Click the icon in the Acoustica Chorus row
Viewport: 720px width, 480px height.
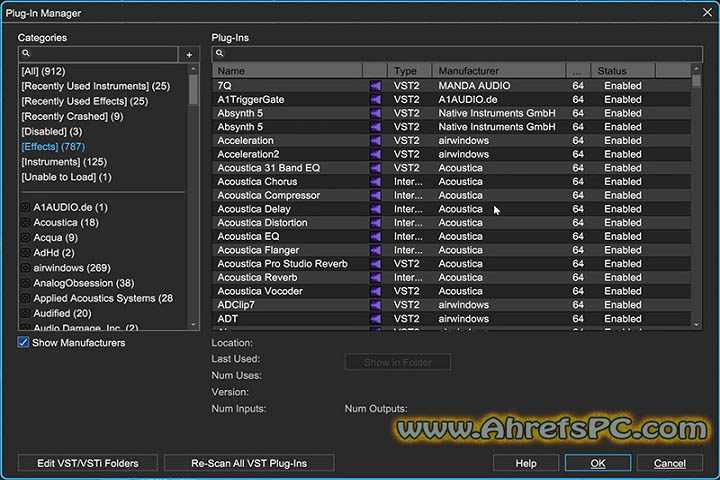pyautogui.click(x=376, y=182)
